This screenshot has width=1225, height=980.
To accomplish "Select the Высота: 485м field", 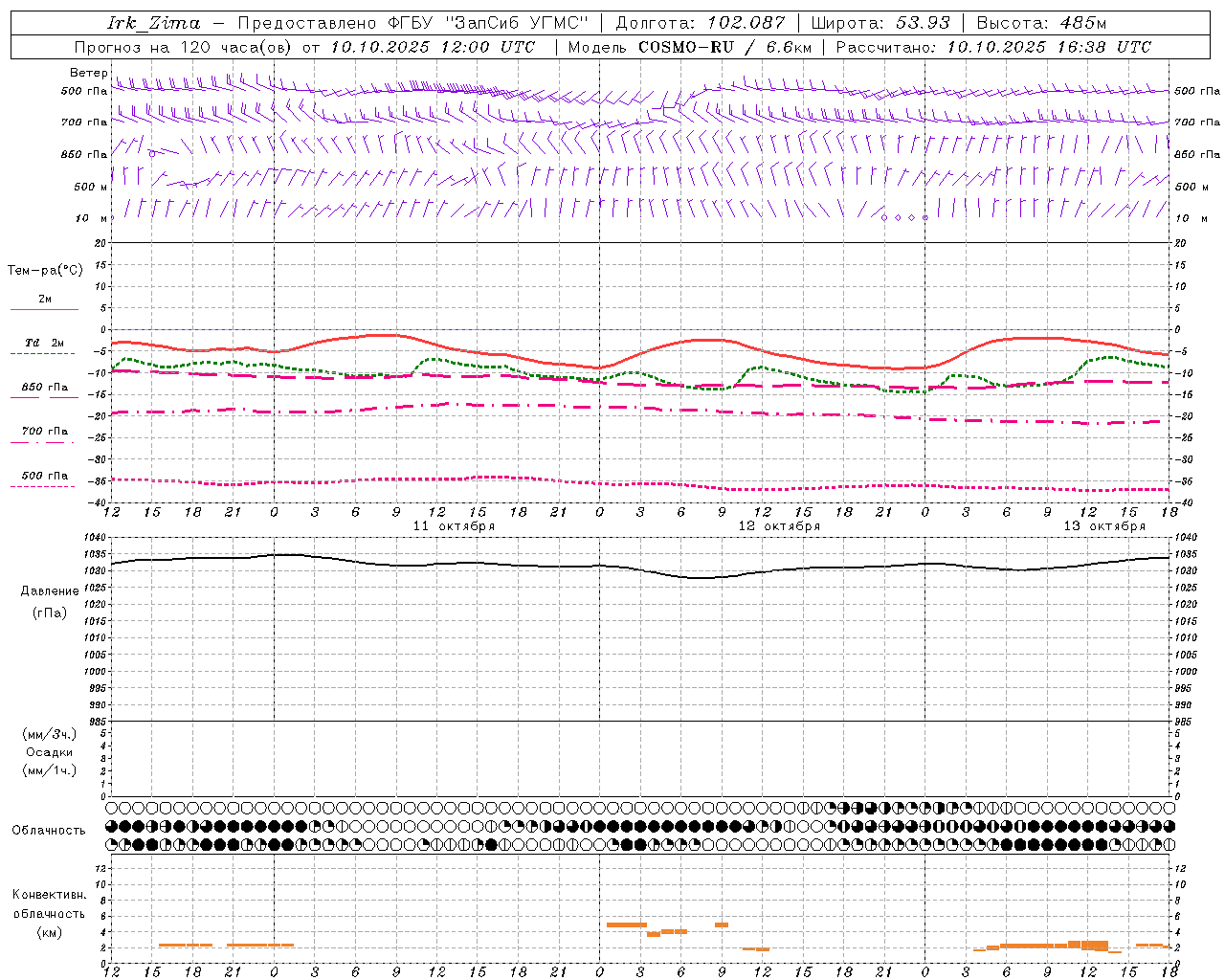I will coord(1041,23).
